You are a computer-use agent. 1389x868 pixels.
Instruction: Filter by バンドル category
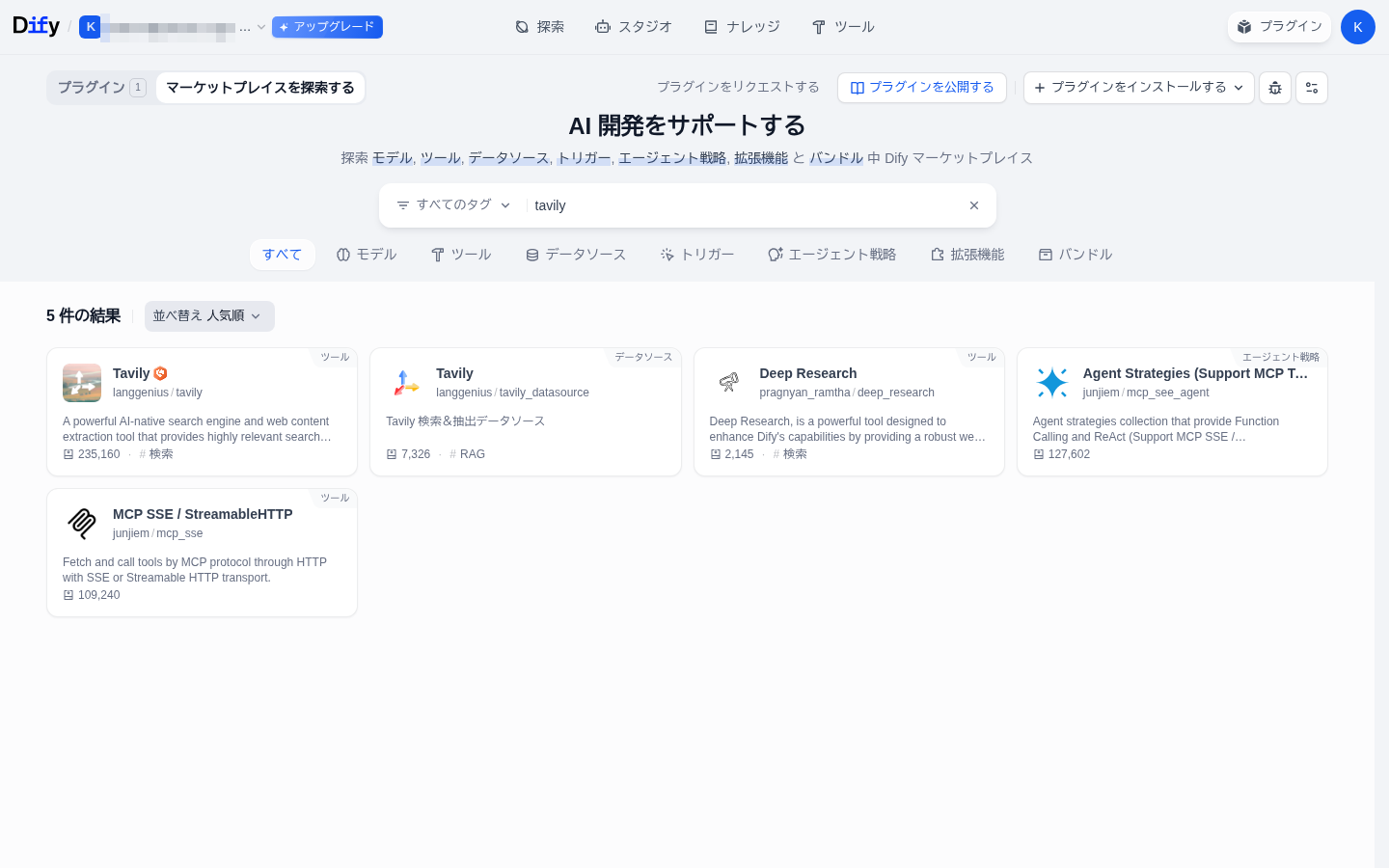1076,255
